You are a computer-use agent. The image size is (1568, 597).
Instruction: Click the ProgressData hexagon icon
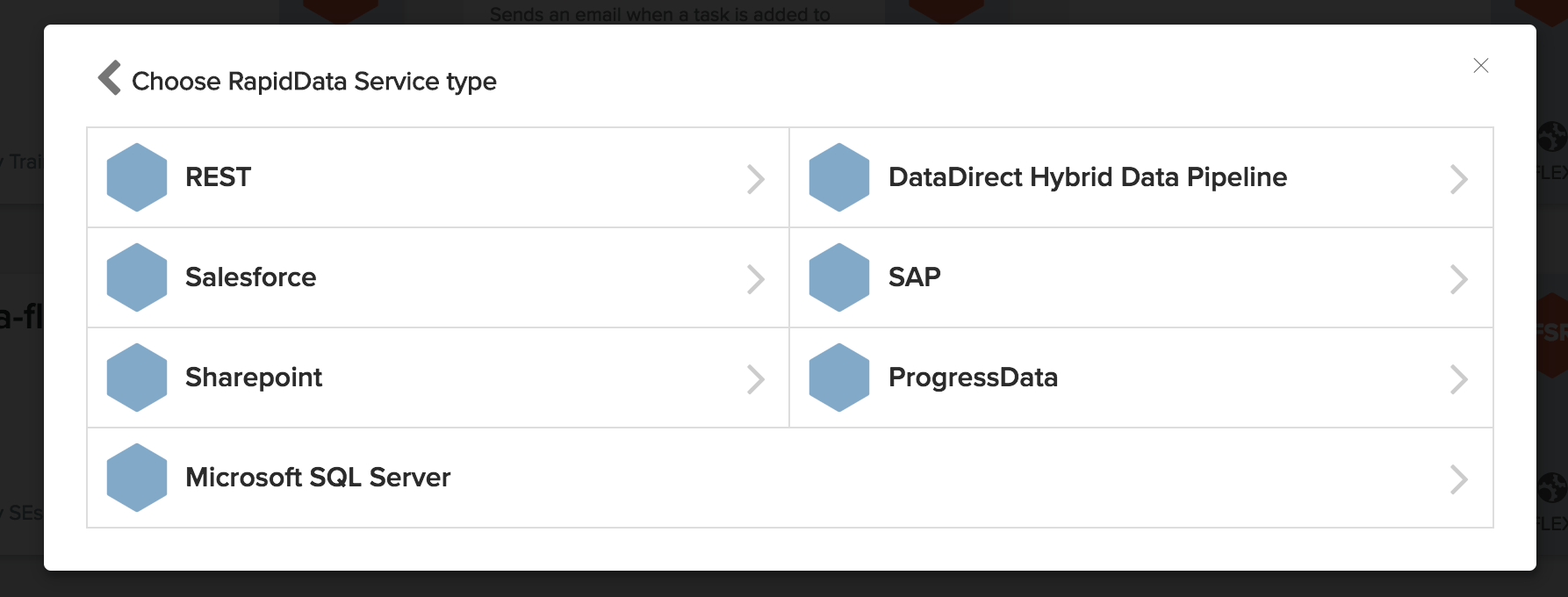[839, 378]
